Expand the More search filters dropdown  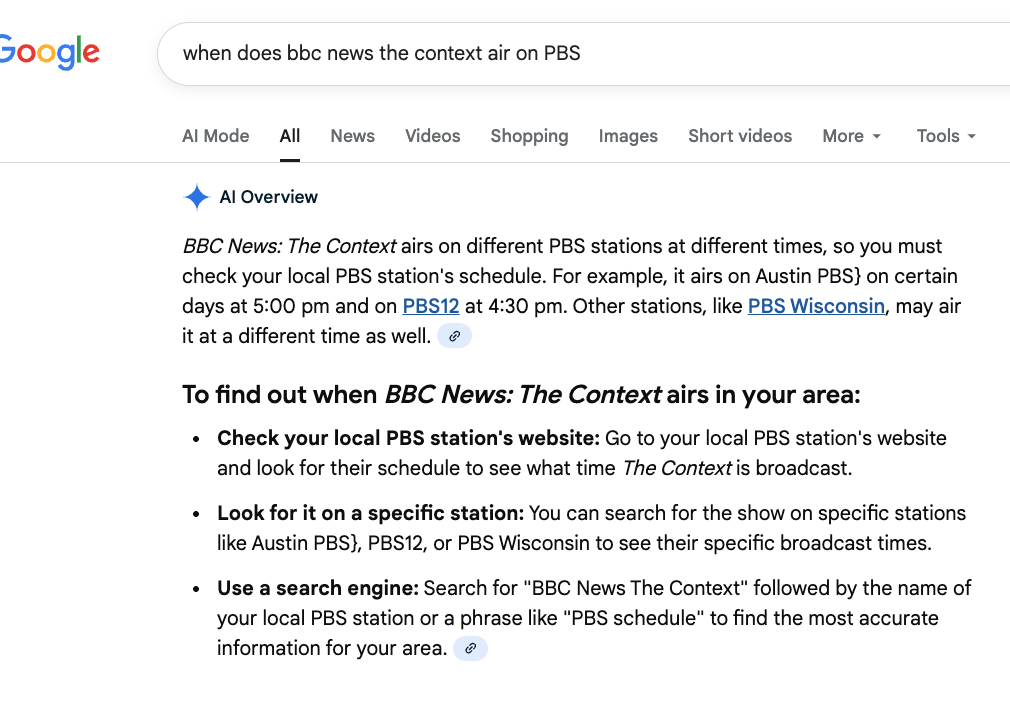click(852, 136)
